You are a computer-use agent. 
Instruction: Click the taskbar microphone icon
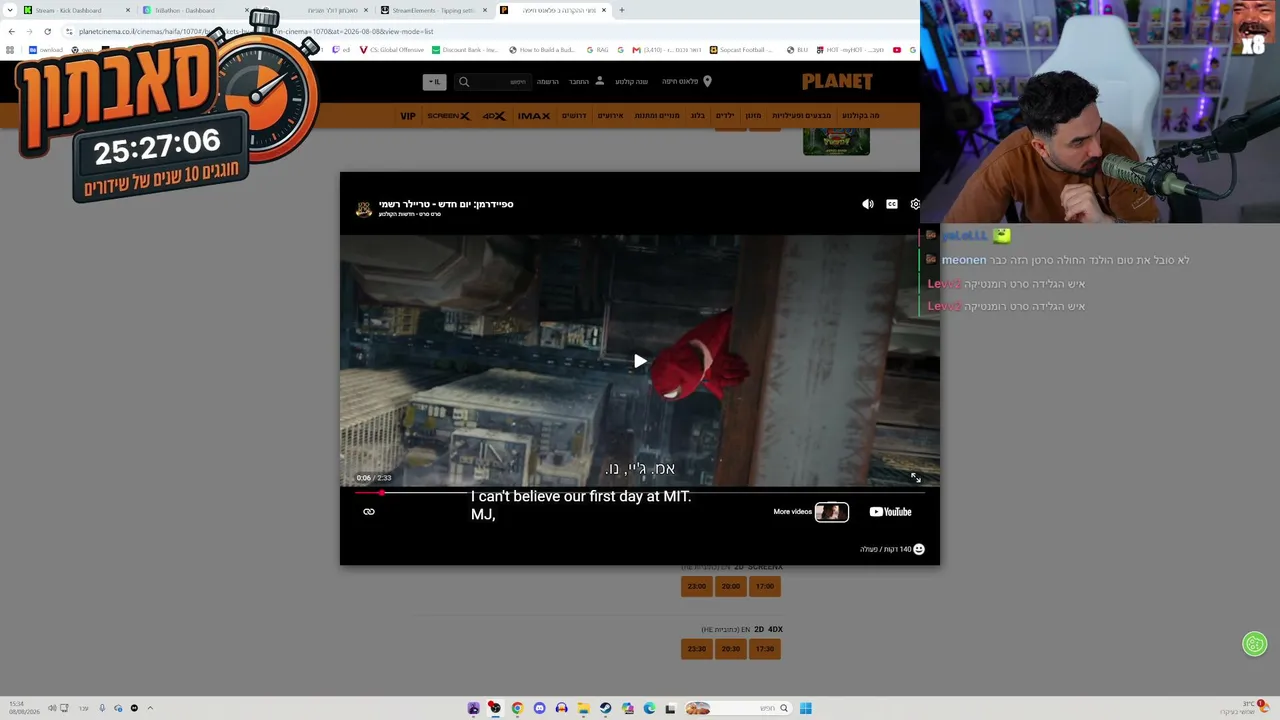pyautogui.click(x=102, y=708)
